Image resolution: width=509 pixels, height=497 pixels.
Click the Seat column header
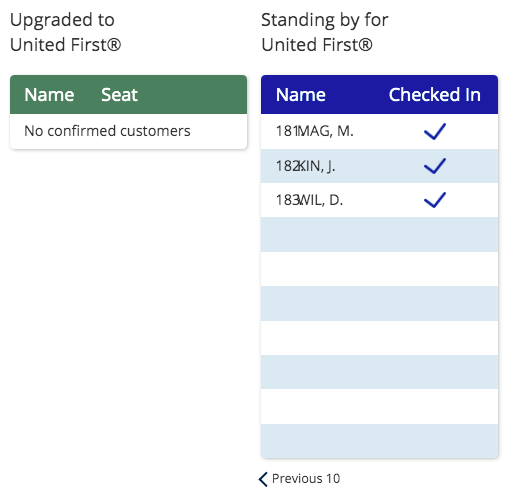pos(119,95)
